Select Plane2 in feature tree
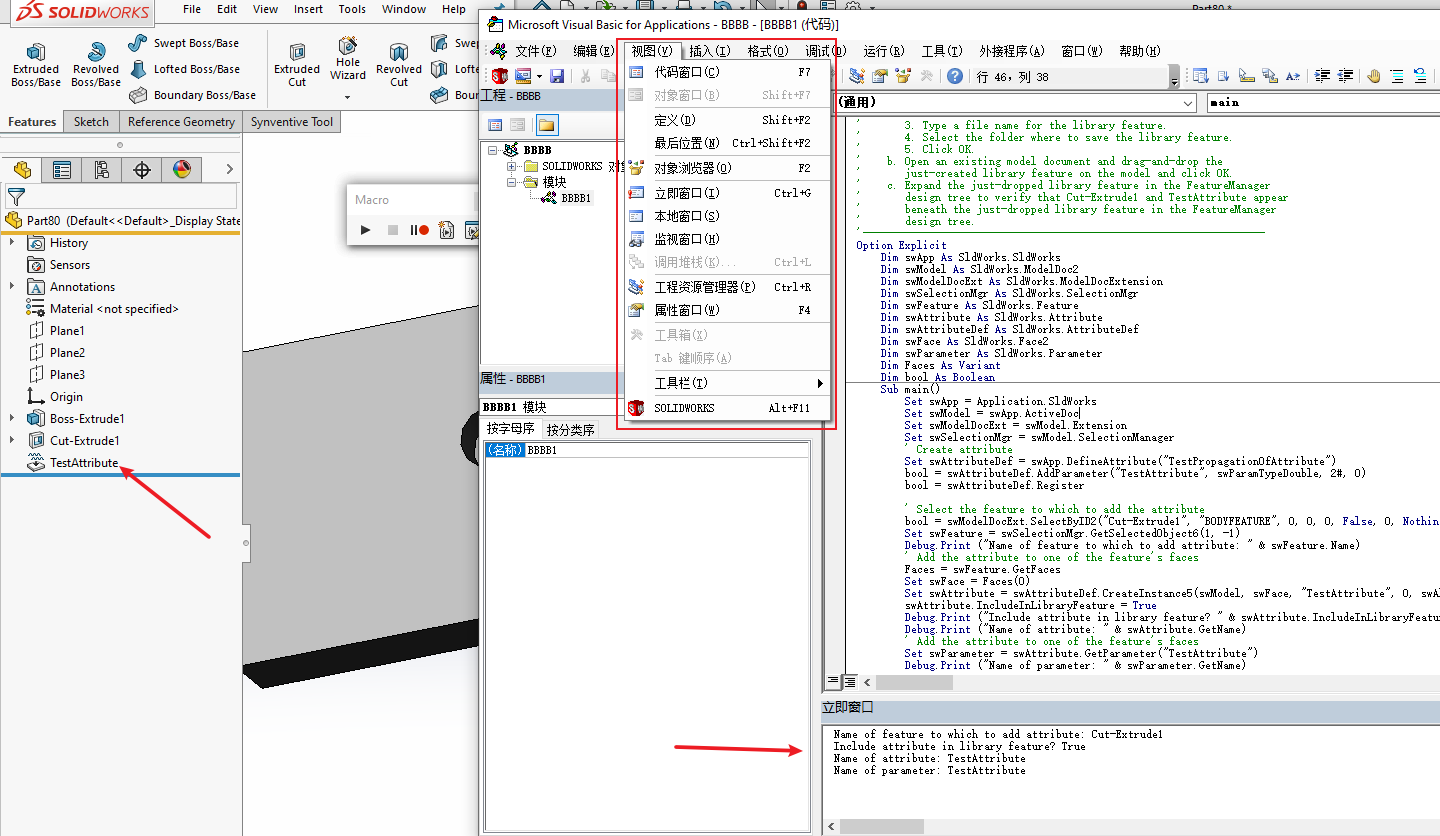1440x836 pixels. pyautogui.click(x=67, y=353)
